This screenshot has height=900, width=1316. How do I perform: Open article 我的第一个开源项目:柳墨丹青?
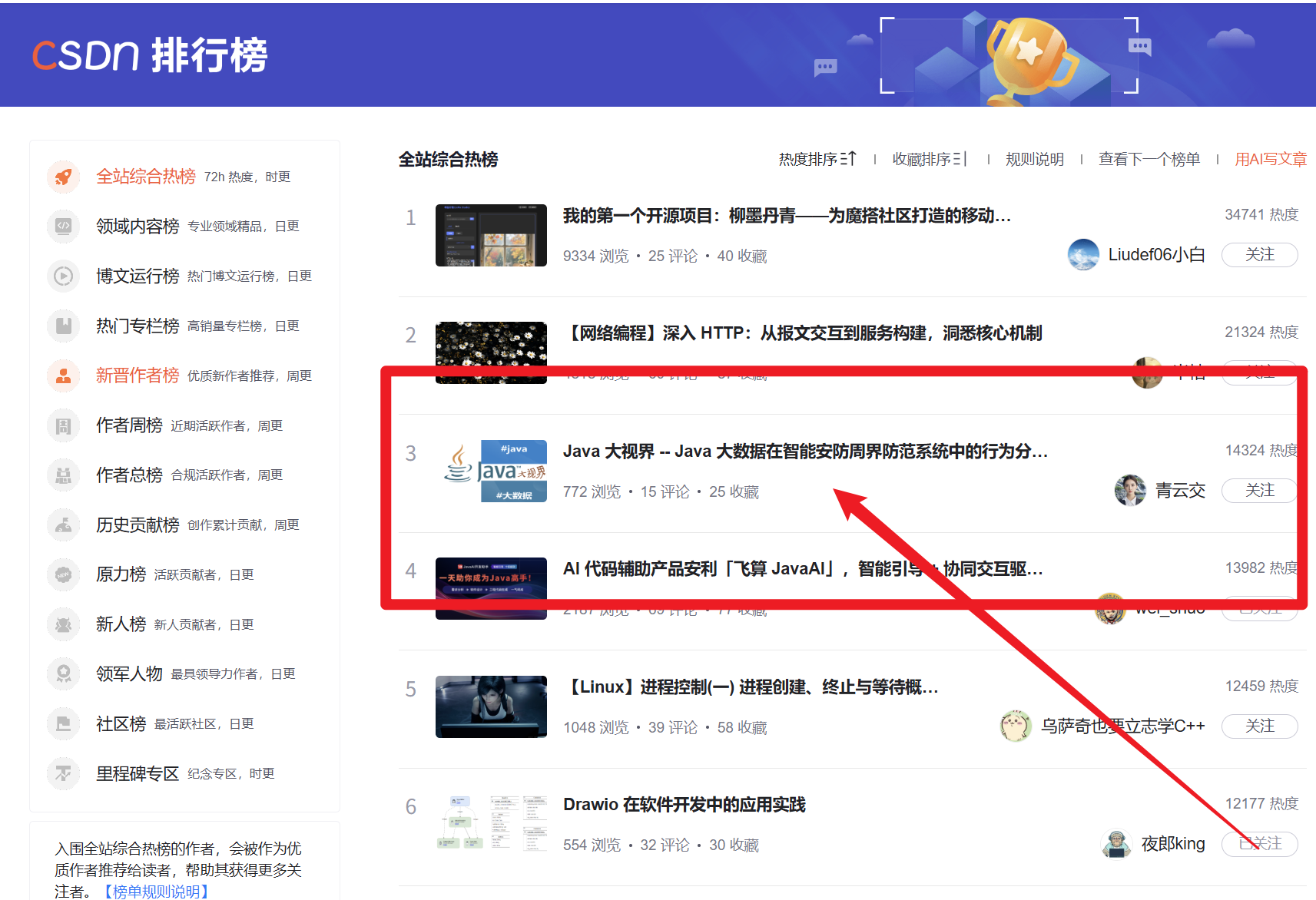coord(787,216)
